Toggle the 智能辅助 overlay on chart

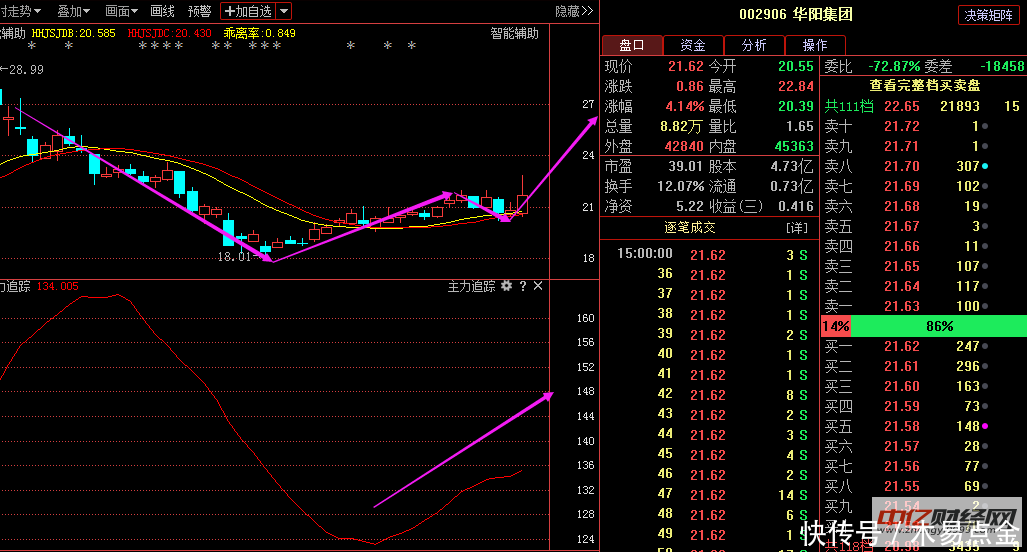tap(514, 33)
